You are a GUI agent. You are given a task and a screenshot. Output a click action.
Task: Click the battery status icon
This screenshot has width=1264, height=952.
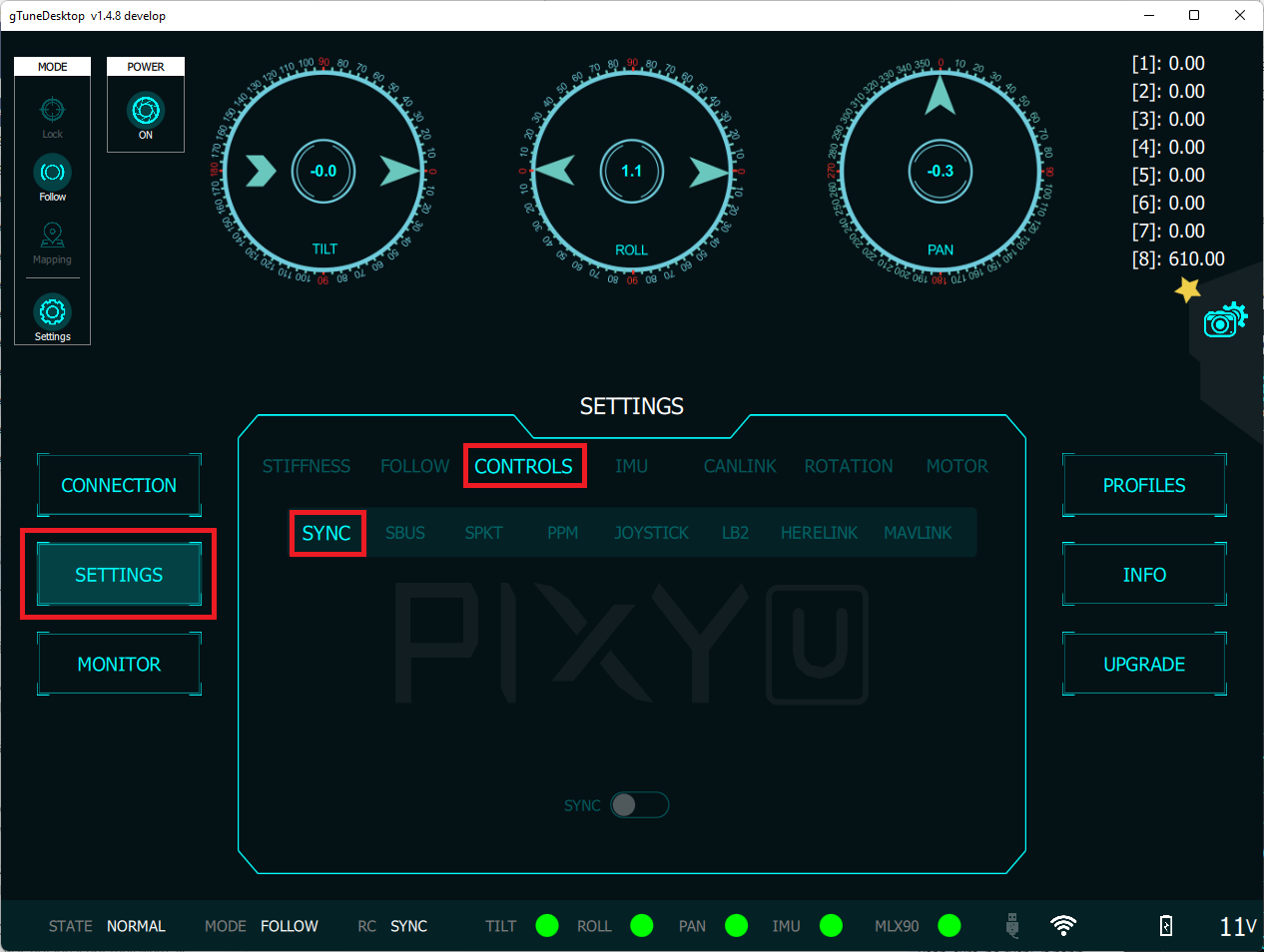[1166, 926]
